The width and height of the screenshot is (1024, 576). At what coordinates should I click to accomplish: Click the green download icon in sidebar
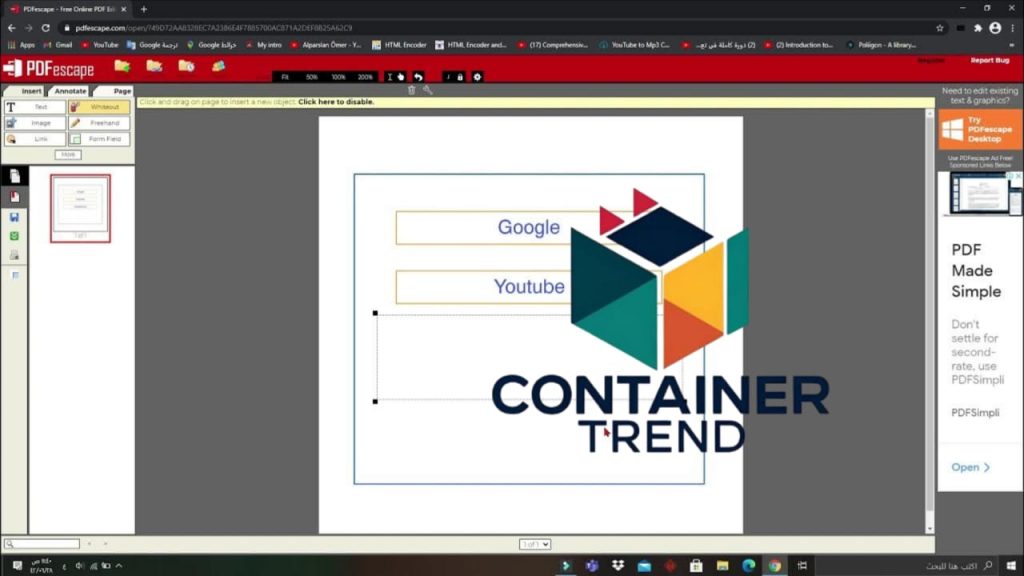[x=14, y=236]
